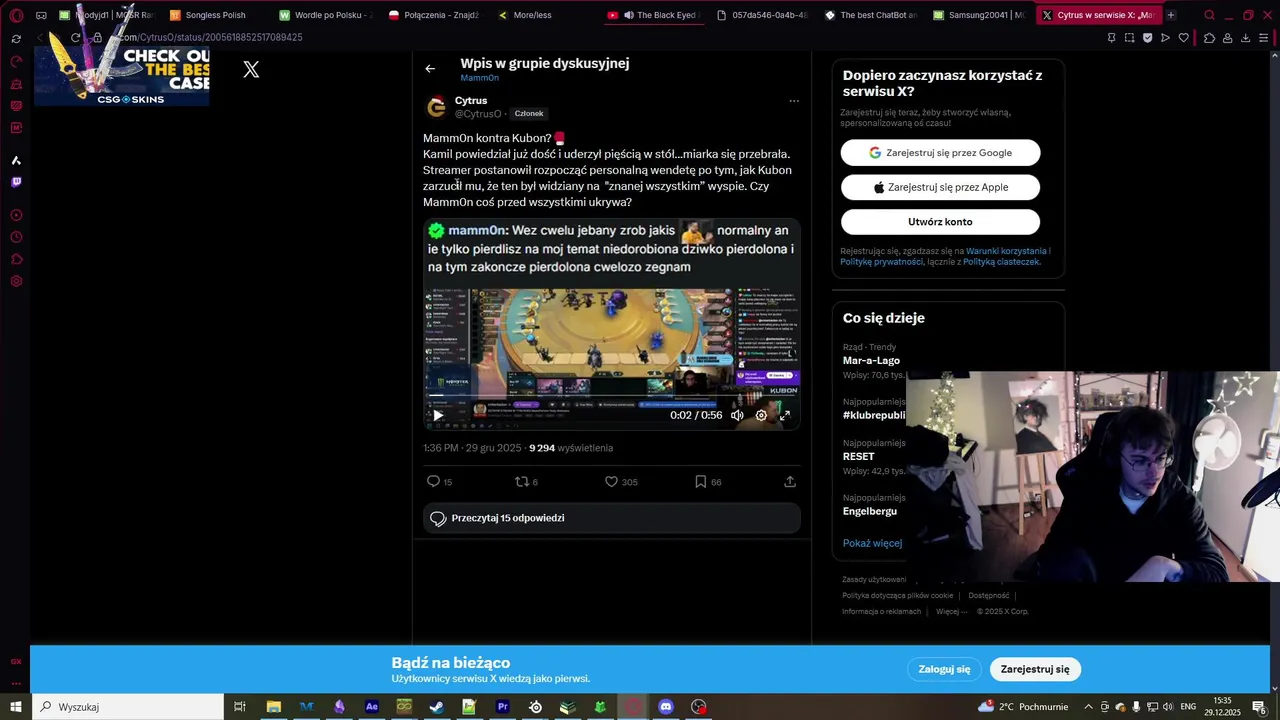This screenshot has height=720, width=1280.
Task: Click Zarejestruj się przez Apple
Action: [940, 187]
